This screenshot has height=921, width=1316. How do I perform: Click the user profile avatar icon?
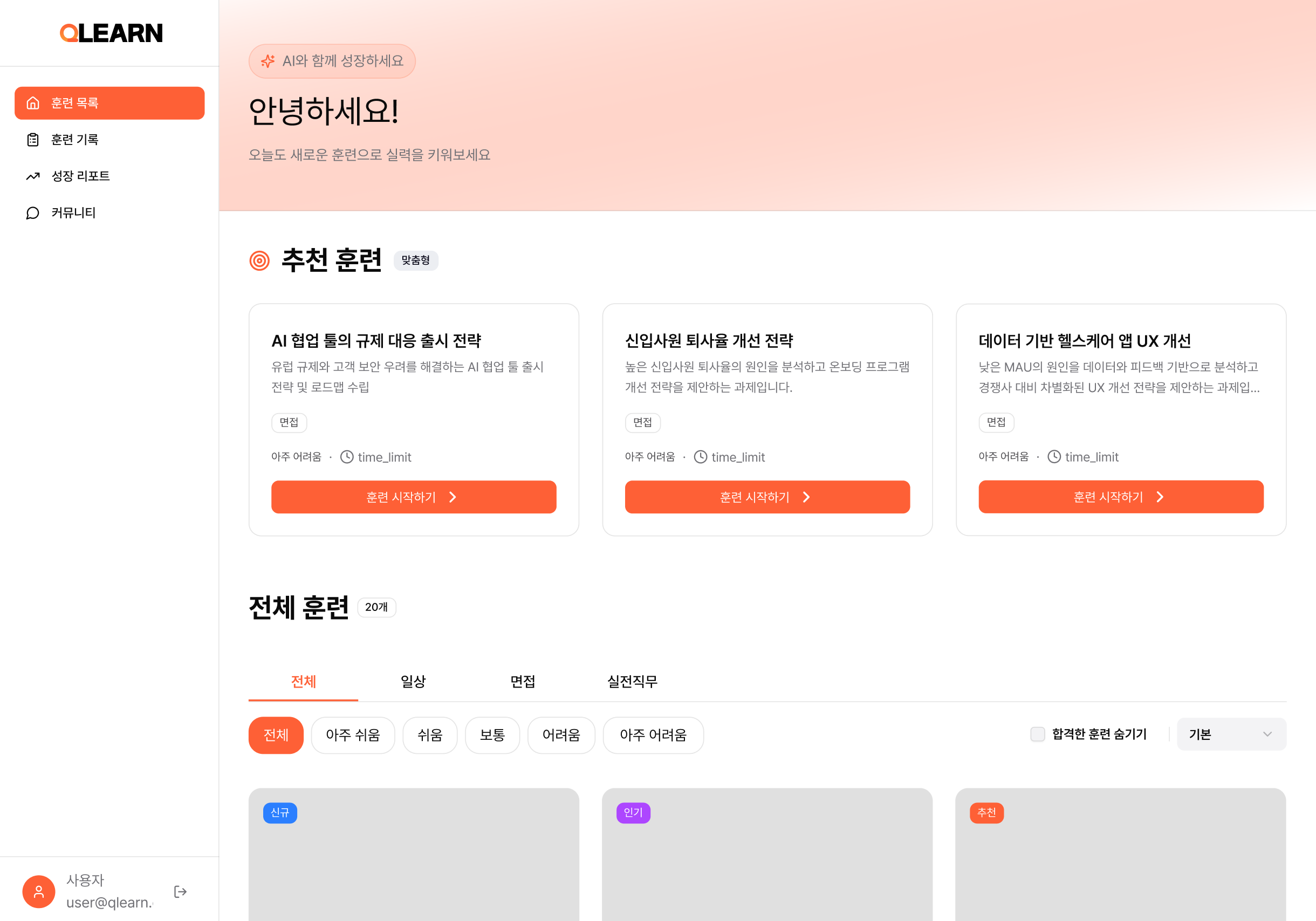(38, 891)
